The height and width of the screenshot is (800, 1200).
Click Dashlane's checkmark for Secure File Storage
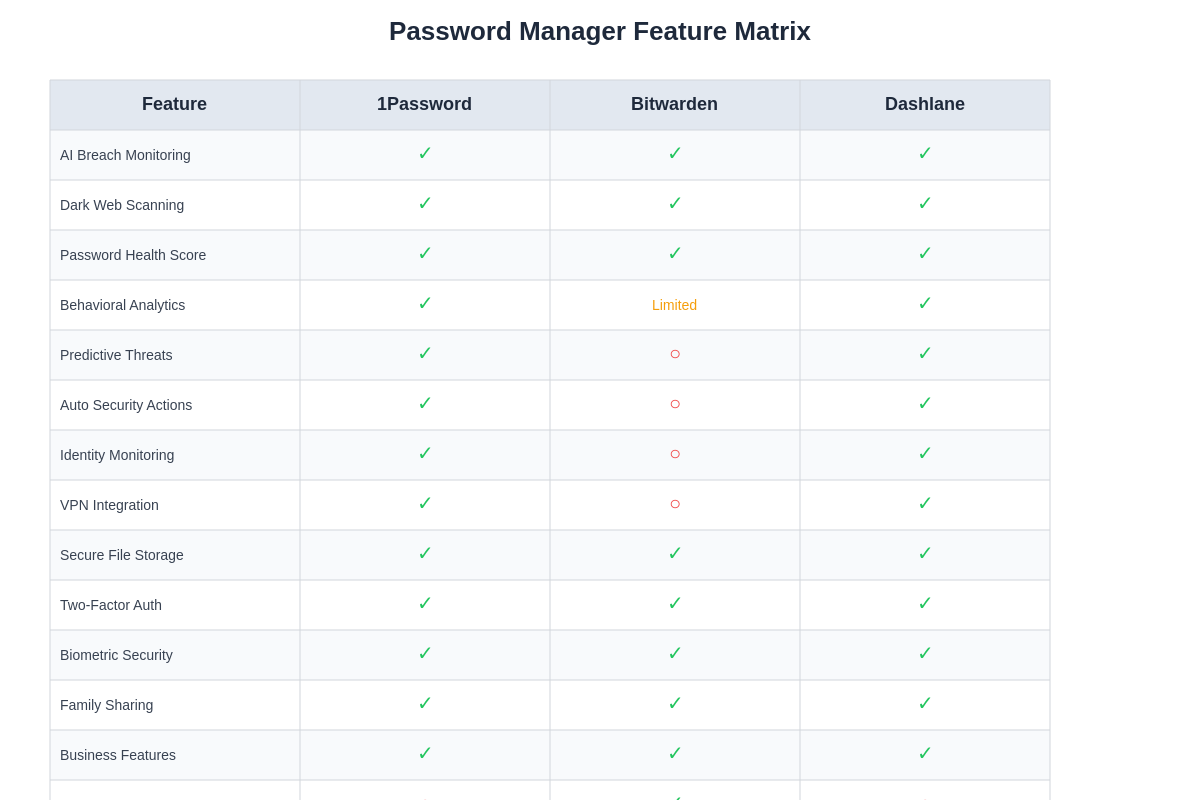(925, 554)
